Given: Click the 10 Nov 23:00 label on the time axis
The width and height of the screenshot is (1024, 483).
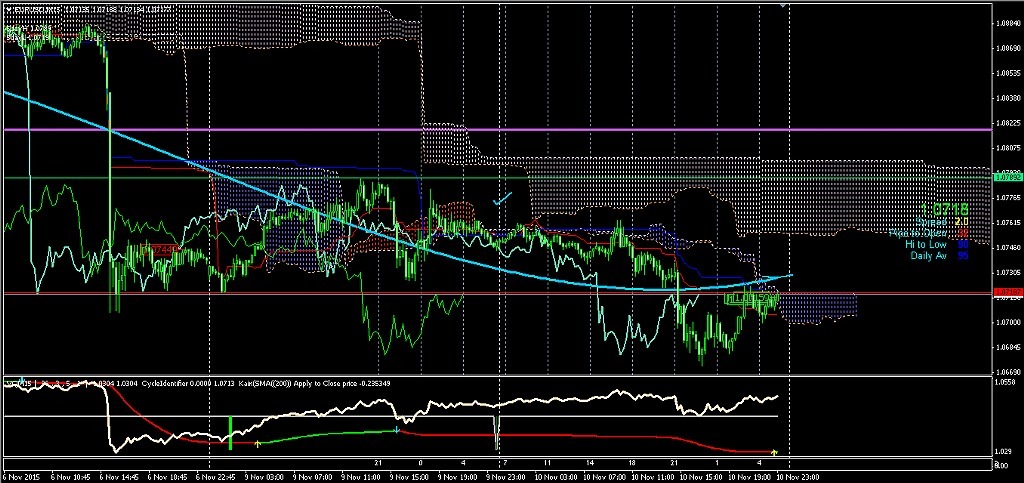Looking at the screenshot, I should coord(798,476).
